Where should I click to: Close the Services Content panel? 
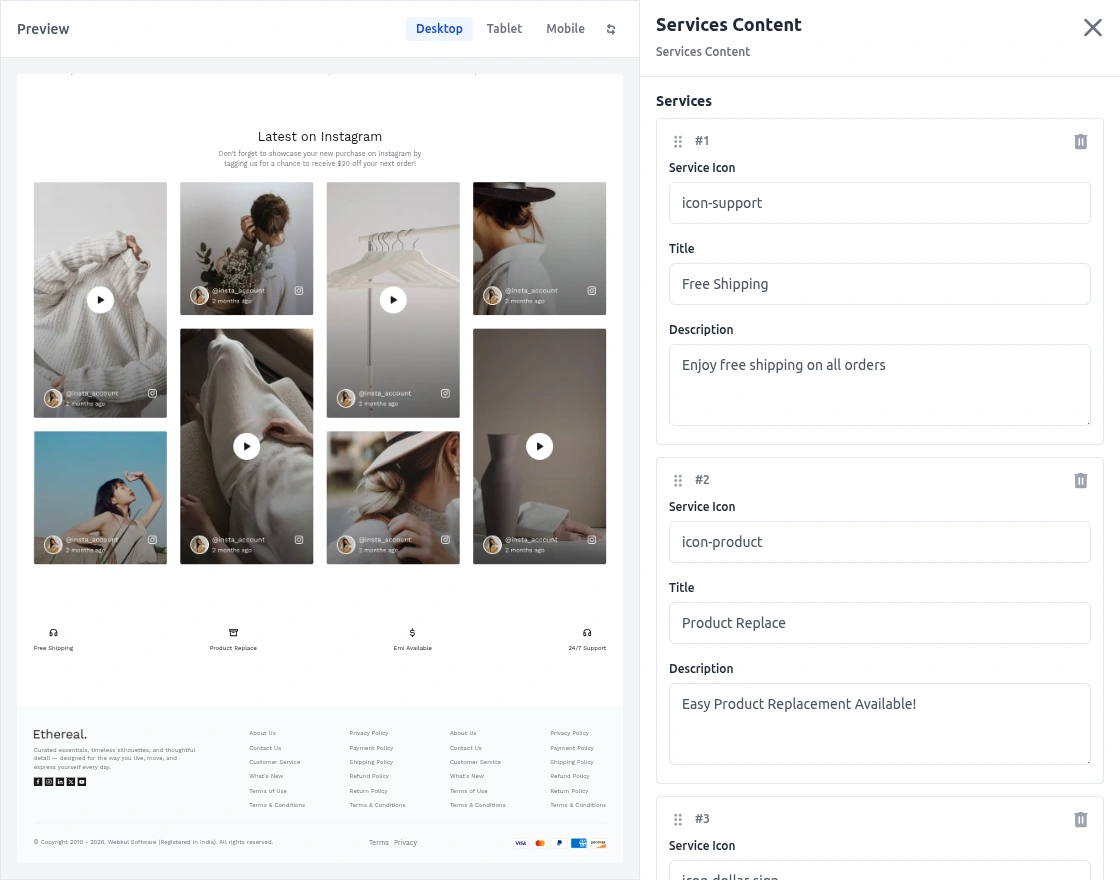[1092, 28]
